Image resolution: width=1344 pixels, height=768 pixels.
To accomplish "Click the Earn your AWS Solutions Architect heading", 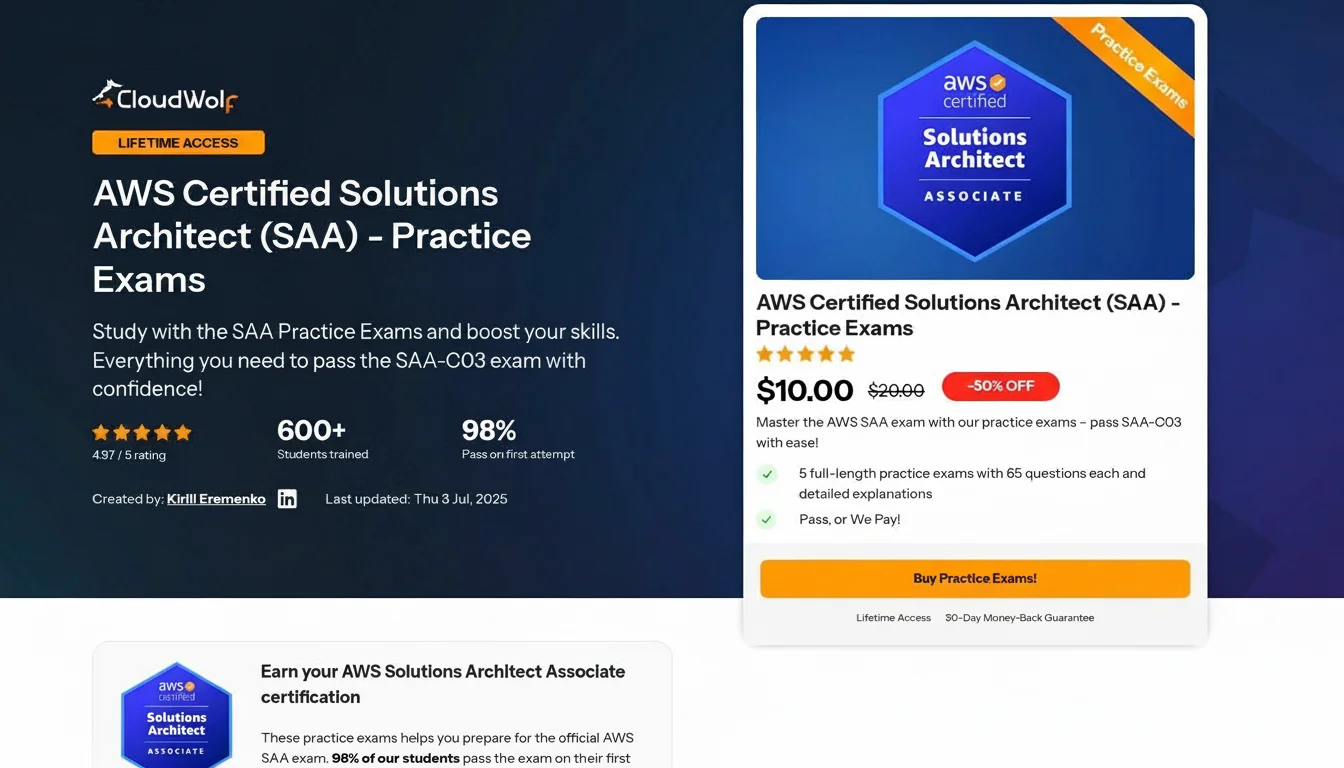I will point(443,684).
